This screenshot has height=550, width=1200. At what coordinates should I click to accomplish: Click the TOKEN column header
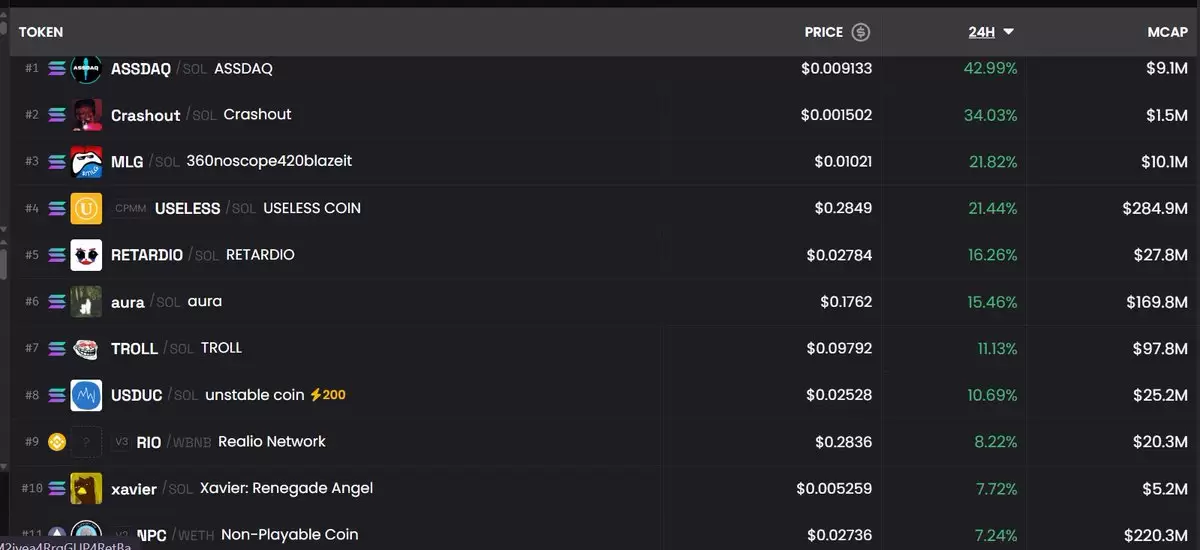pyautogui.click(x=41, y=32)
